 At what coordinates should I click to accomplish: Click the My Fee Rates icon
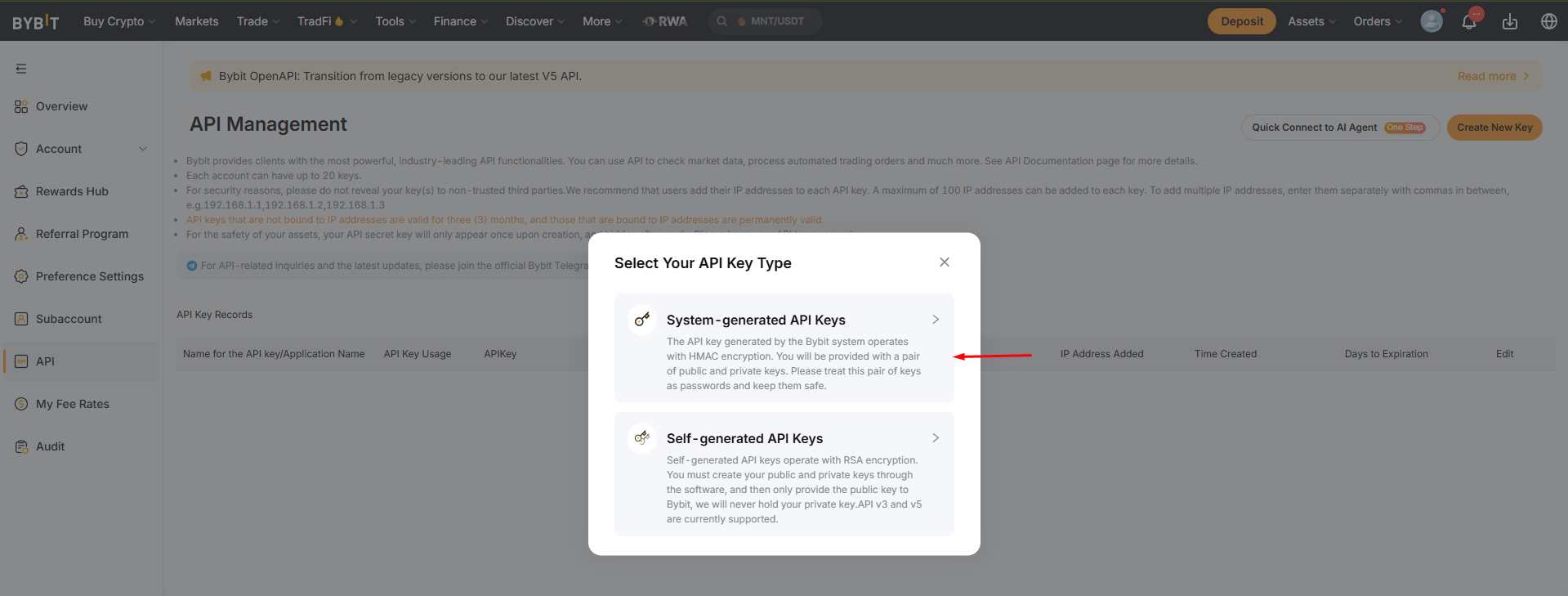tap(21, 404)
